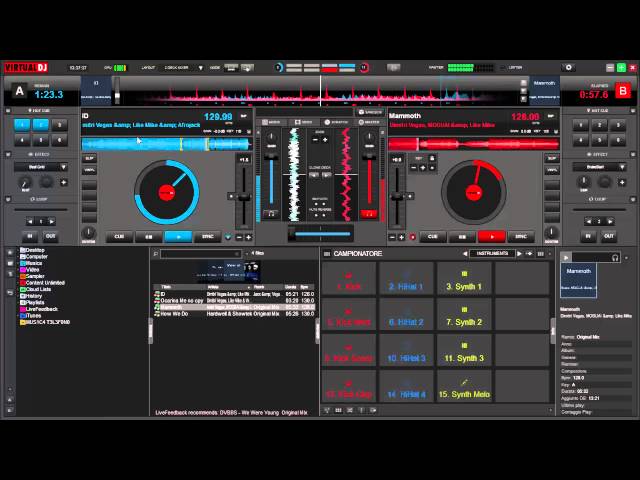Play the Mammoth prelisten preview
The height and width of the screenshot is (480, 640).
click(565, 257)
